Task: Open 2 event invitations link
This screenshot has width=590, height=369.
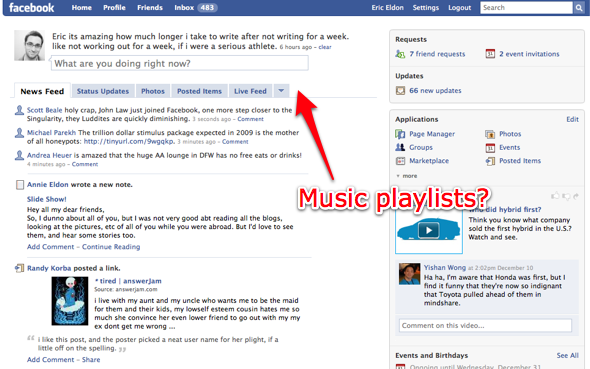Action: [529, 54]
